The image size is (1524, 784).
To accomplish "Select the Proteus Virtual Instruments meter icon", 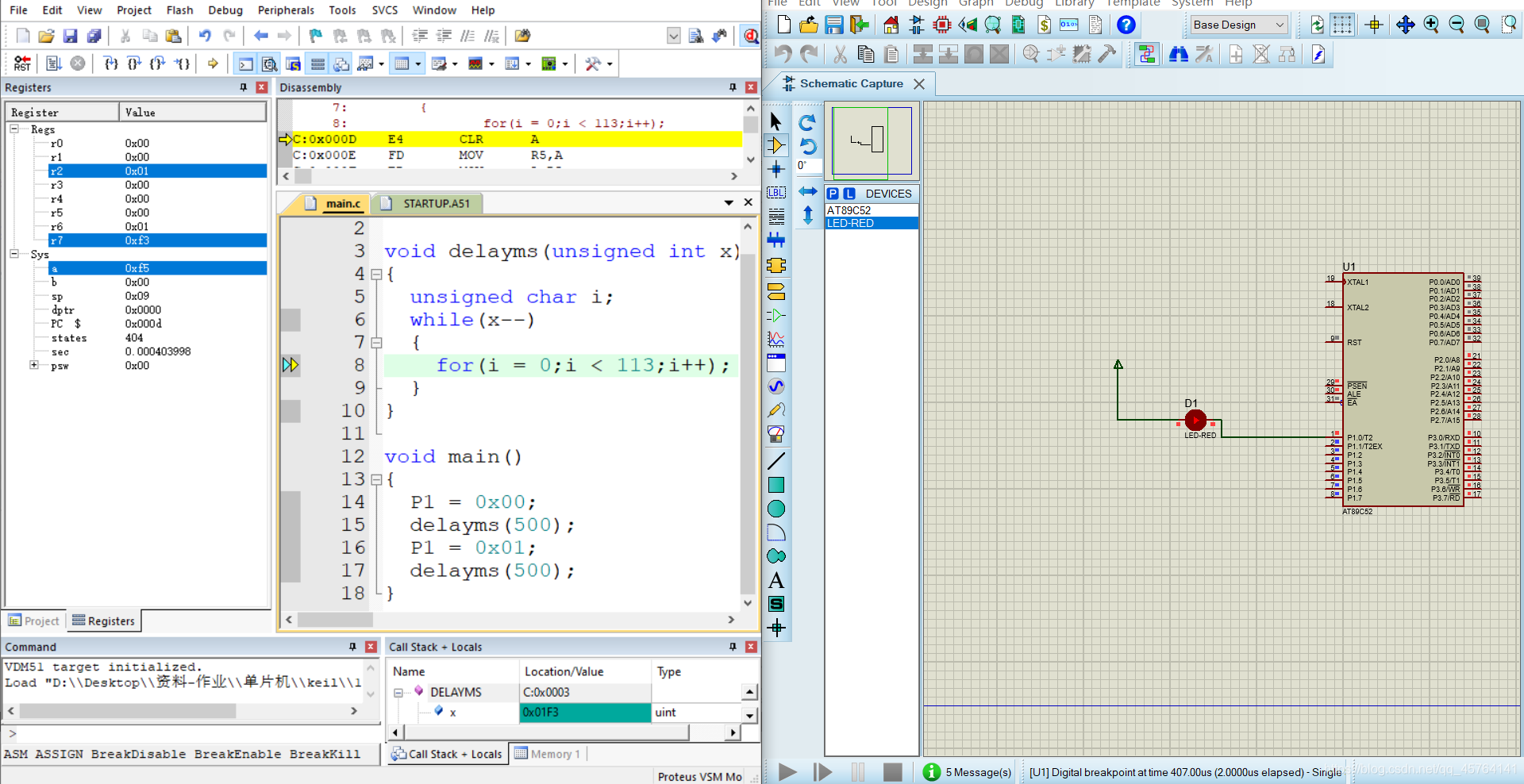I will [776, 434].
